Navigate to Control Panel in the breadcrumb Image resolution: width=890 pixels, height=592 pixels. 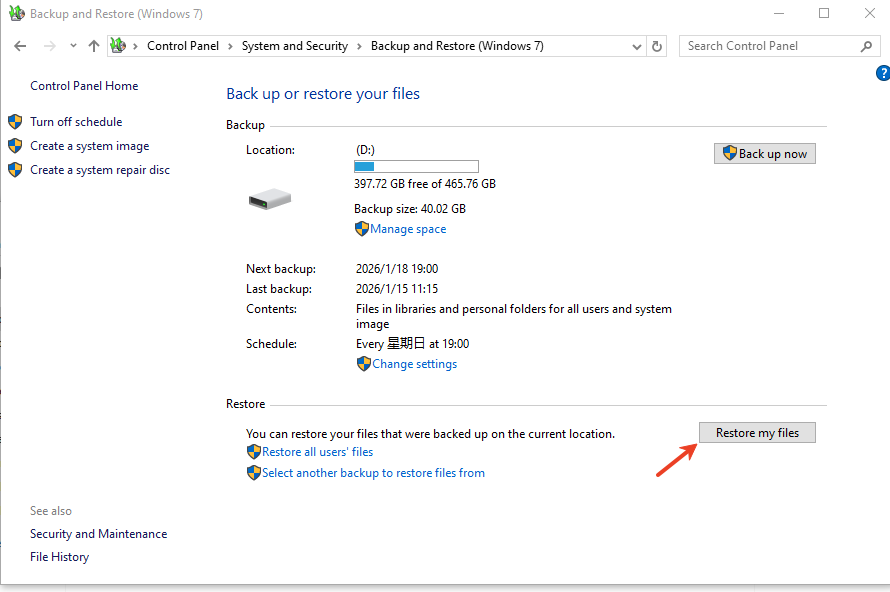pos(183,45)
